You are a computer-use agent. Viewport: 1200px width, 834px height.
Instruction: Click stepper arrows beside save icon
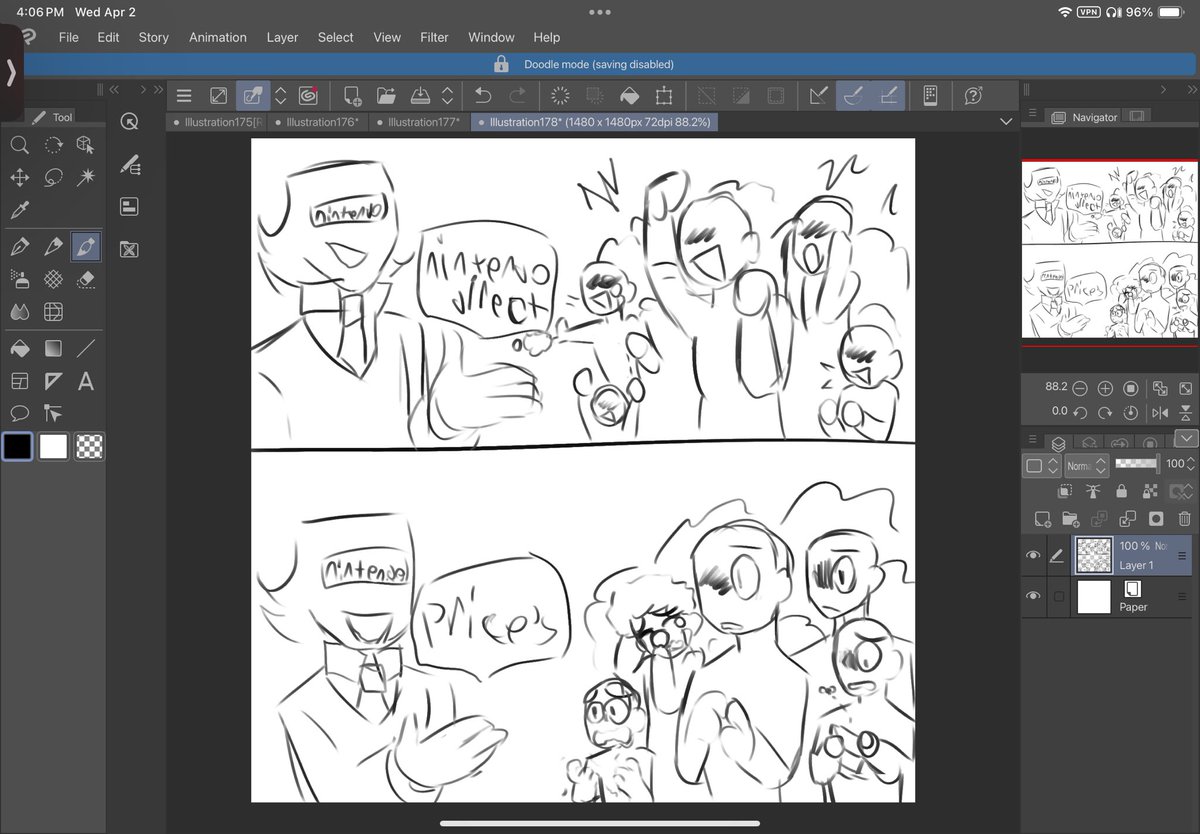[447, 96]
